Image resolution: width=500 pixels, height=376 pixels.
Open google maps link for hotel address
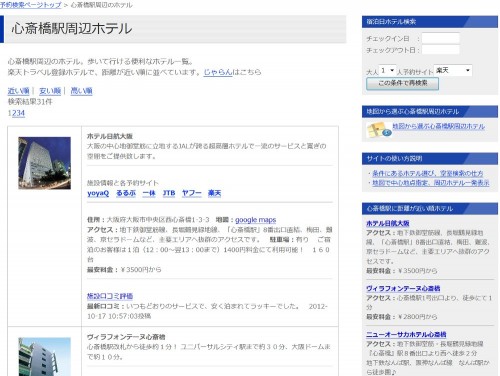[x=255, y=220]
